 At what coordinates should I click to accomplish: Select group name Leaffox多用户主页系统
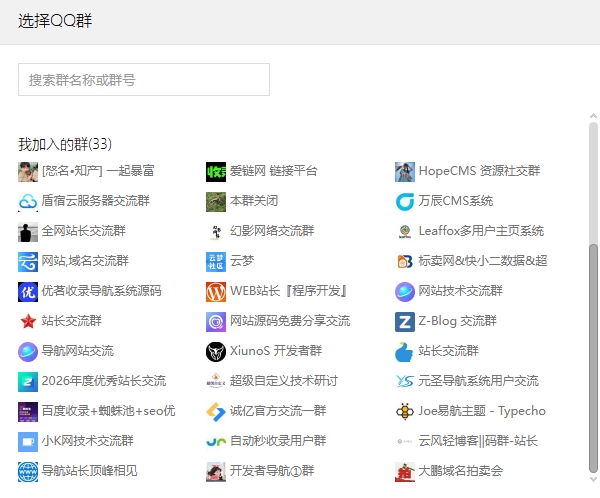(x=481, y=231)
